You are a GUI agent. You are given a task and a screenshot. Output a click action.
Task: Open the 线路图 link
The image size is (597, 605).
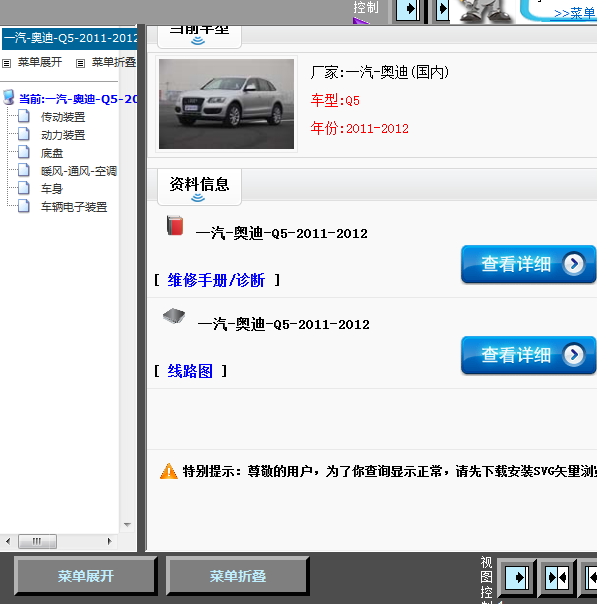(x=190, y=371)
